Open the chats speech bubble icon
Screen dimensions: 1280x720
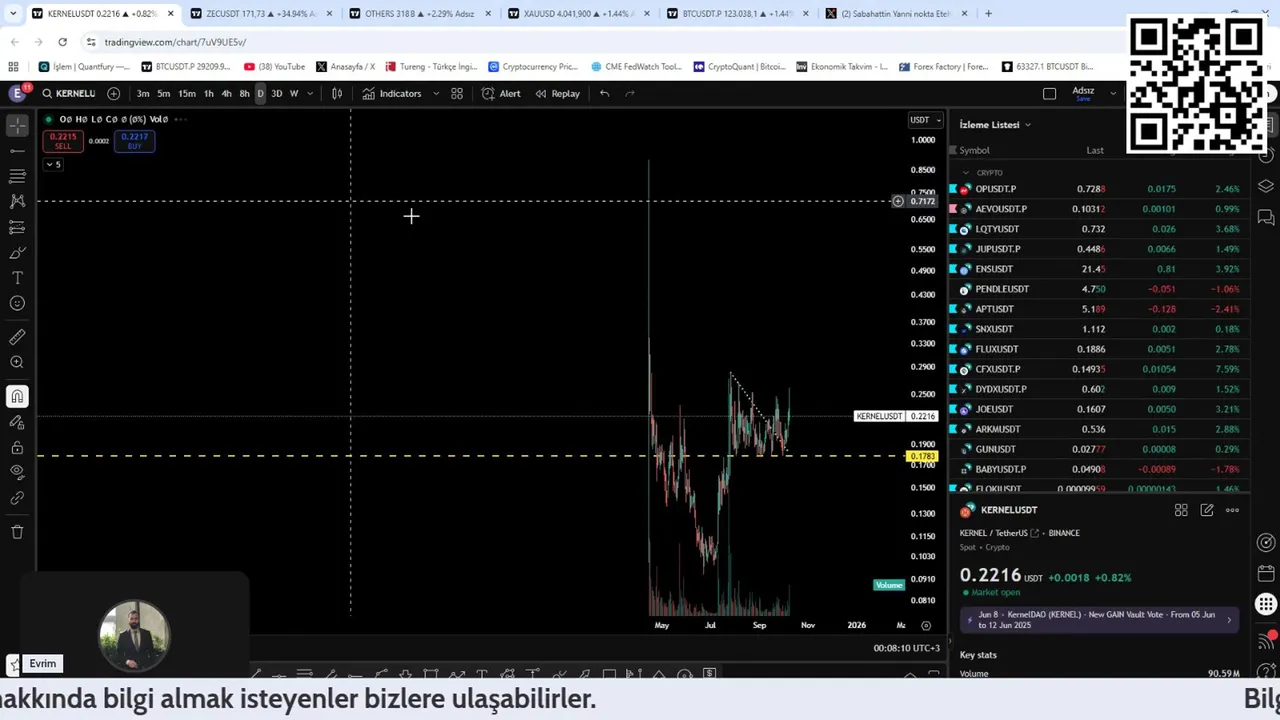pyautogui.click(x=1266, y=217)
